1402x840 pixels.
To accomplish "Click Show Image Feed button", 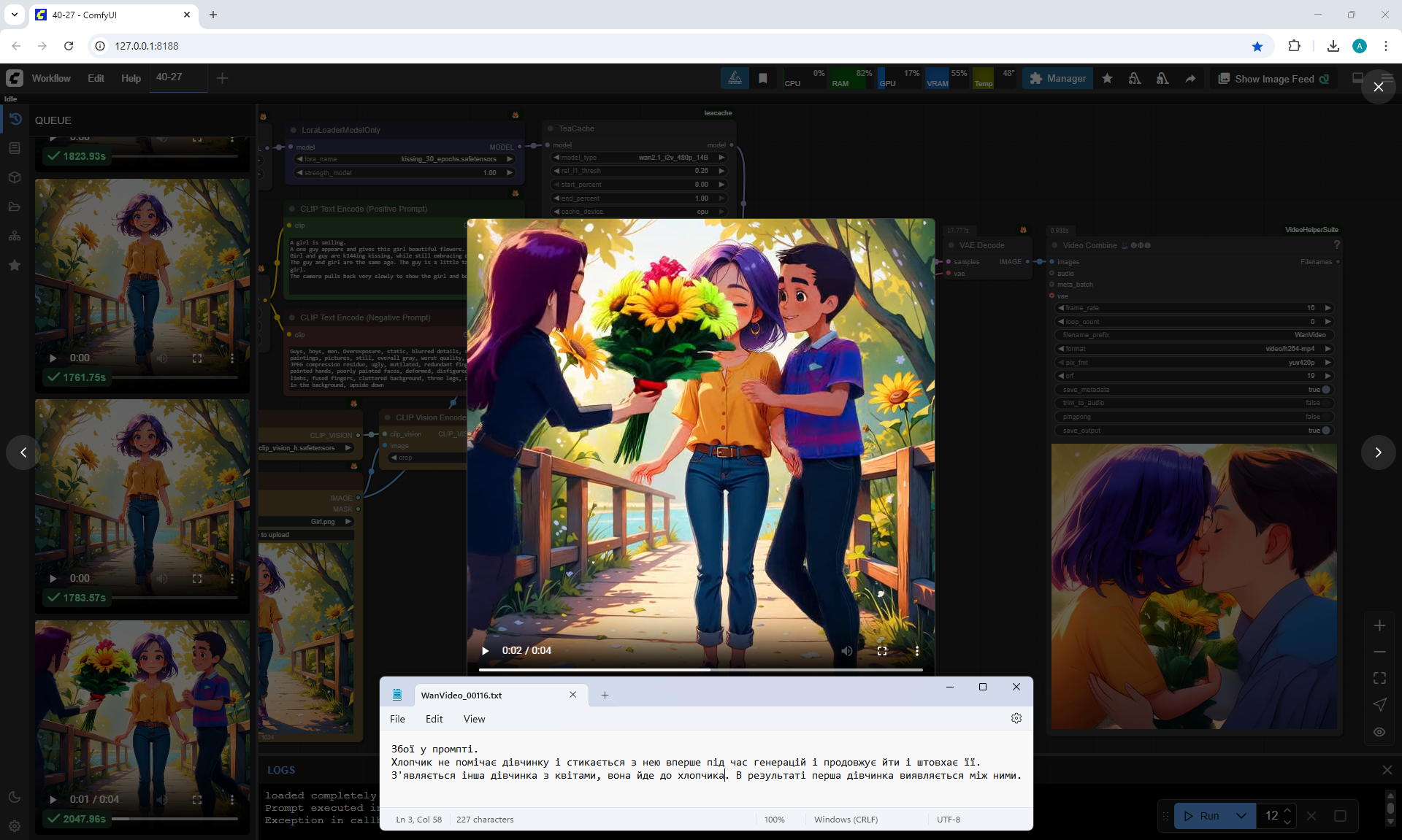I will (1273, 79).
